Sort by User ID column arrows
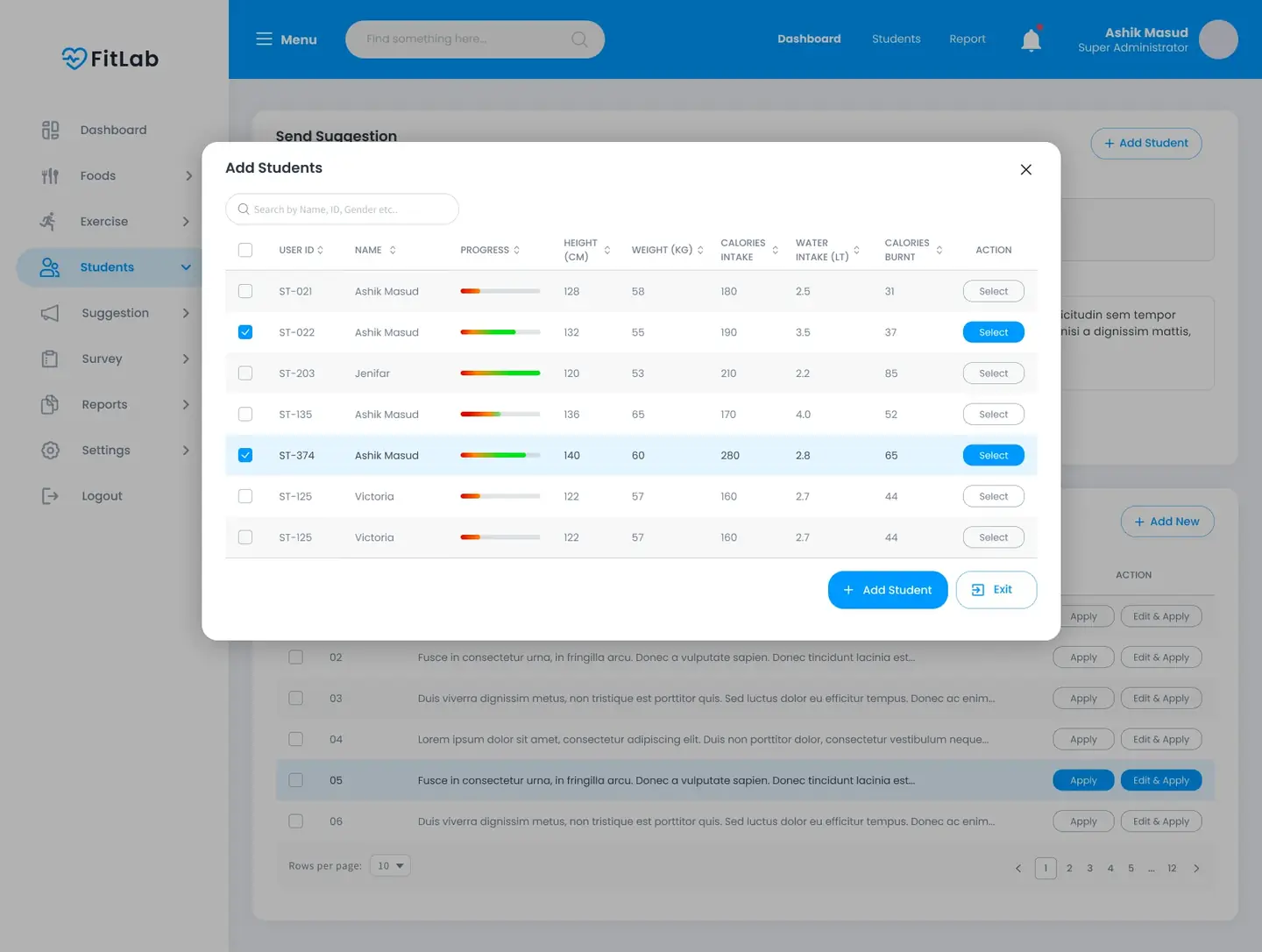1262x952 pixels. (321, 250)
